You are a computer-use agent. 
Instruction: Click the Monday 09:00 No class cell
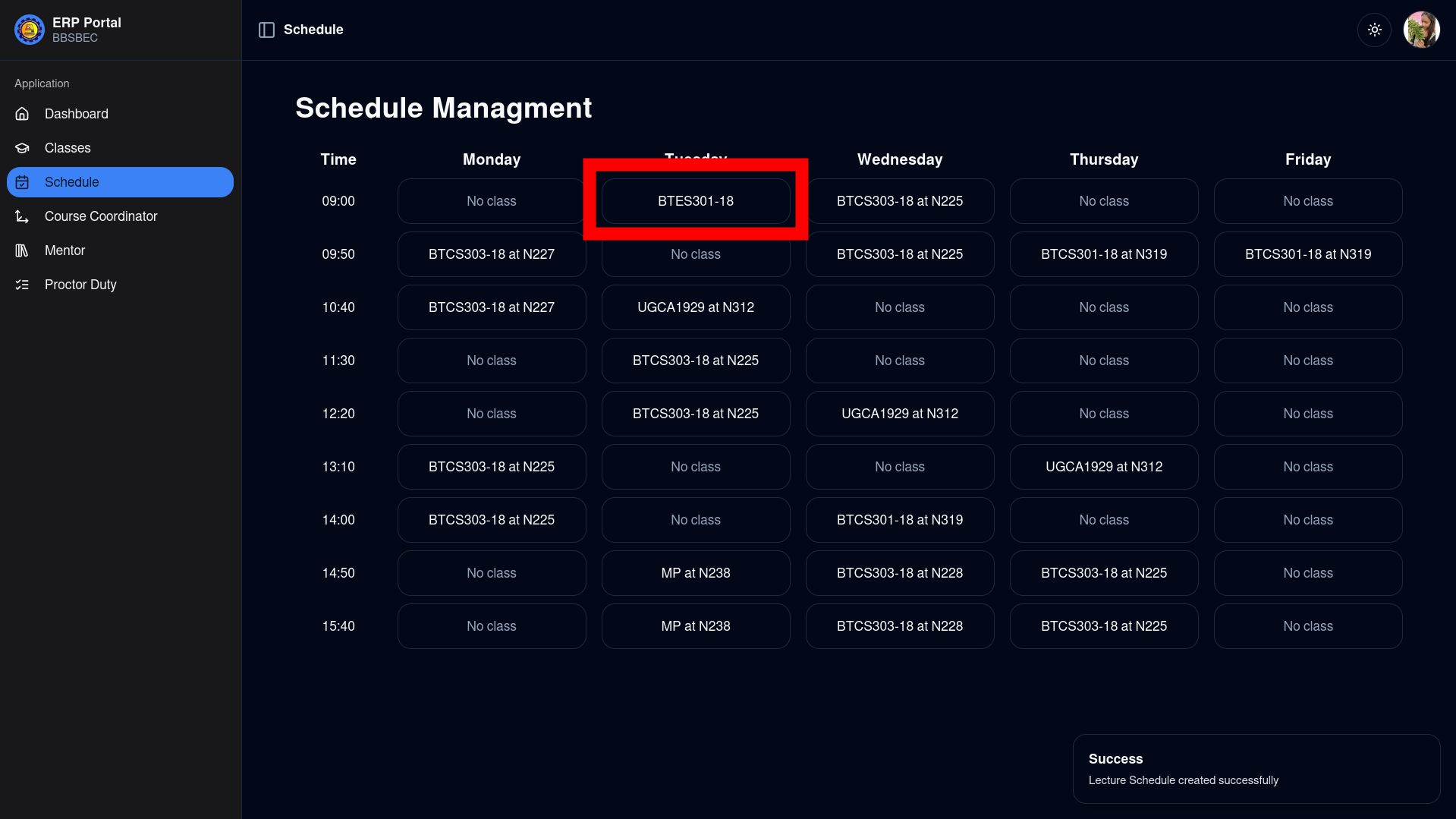491,201
